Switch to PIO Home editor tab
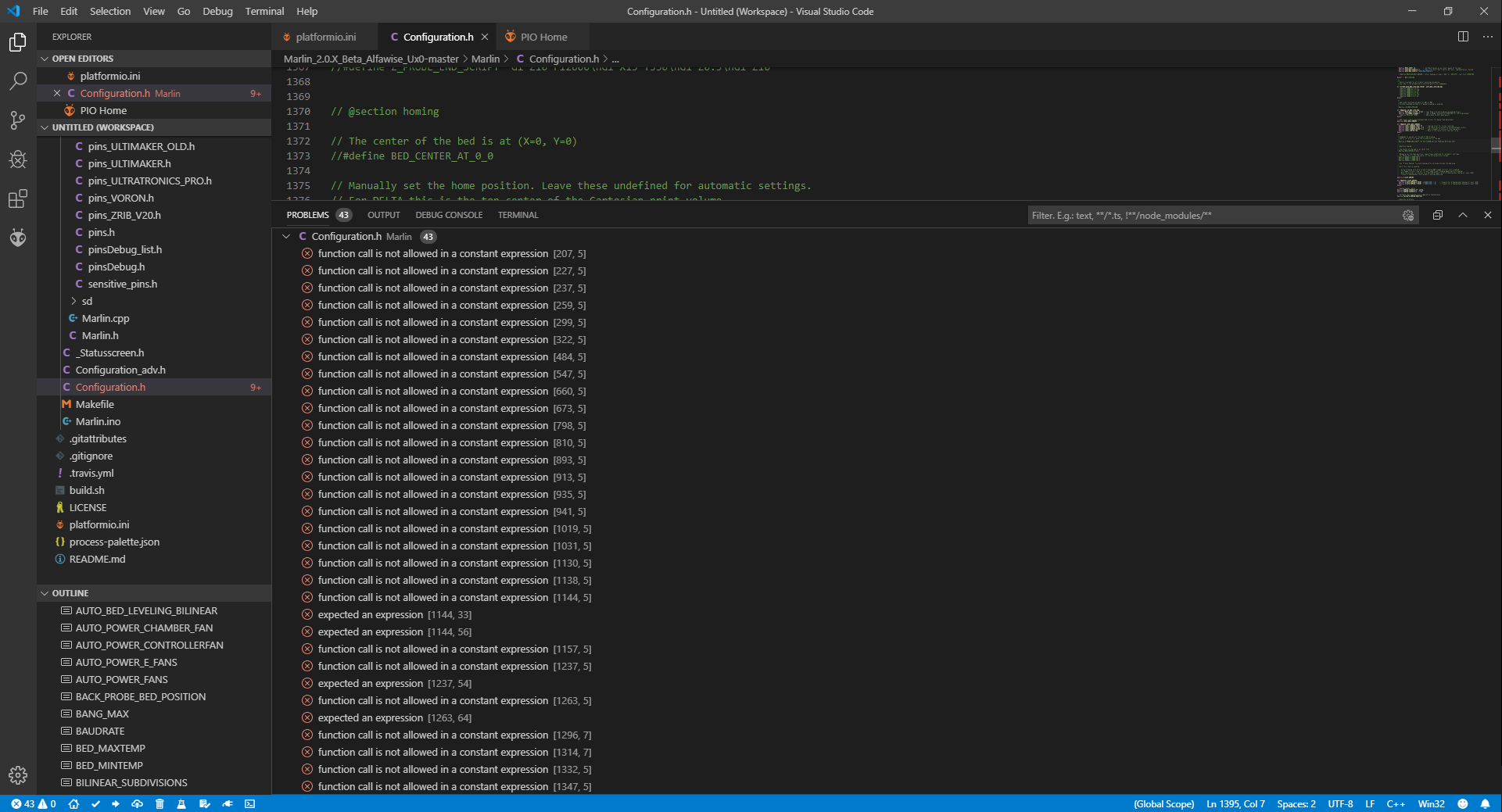 [x=543, y=37]
